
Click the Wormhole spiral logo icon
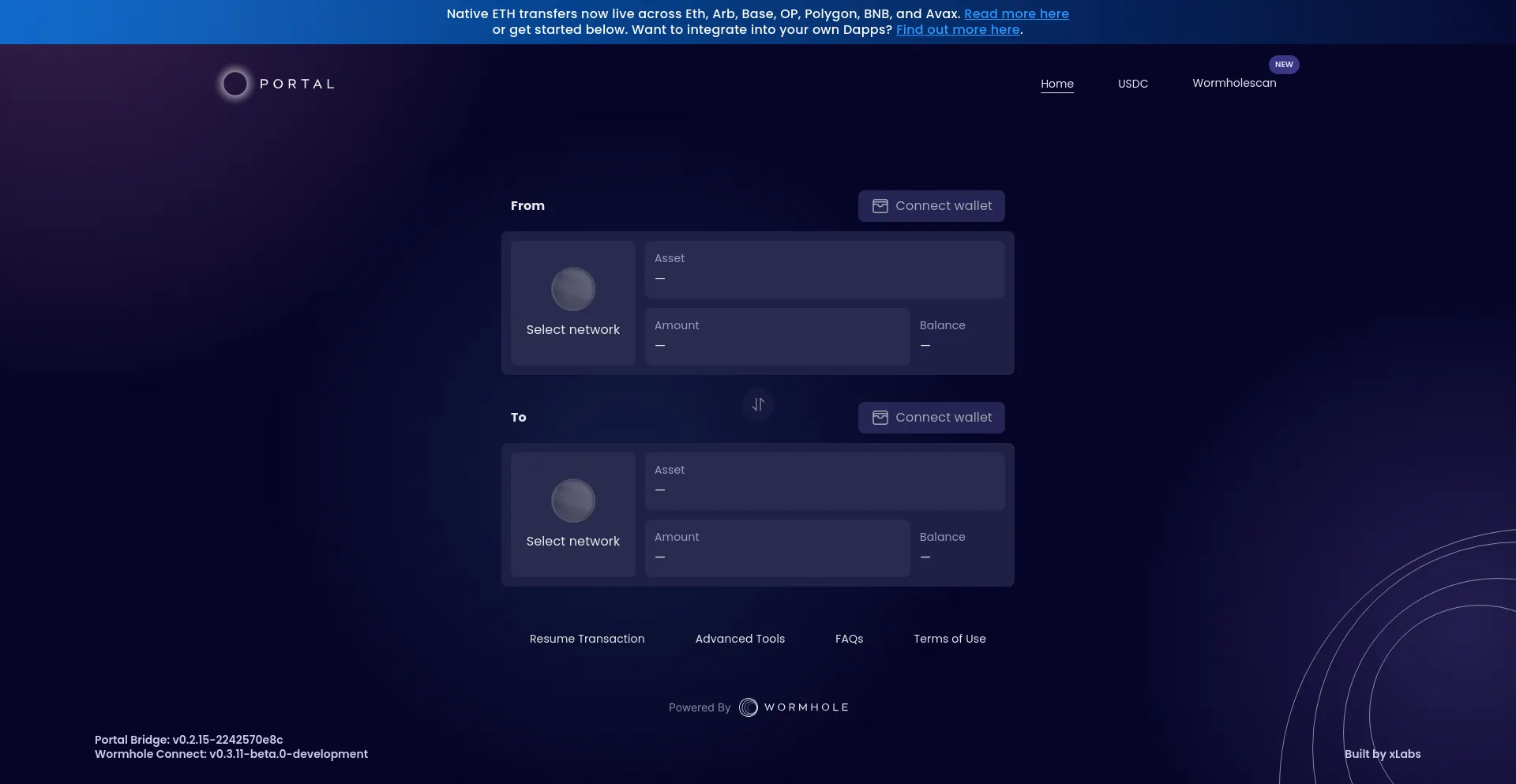click(x=749, y=707)
